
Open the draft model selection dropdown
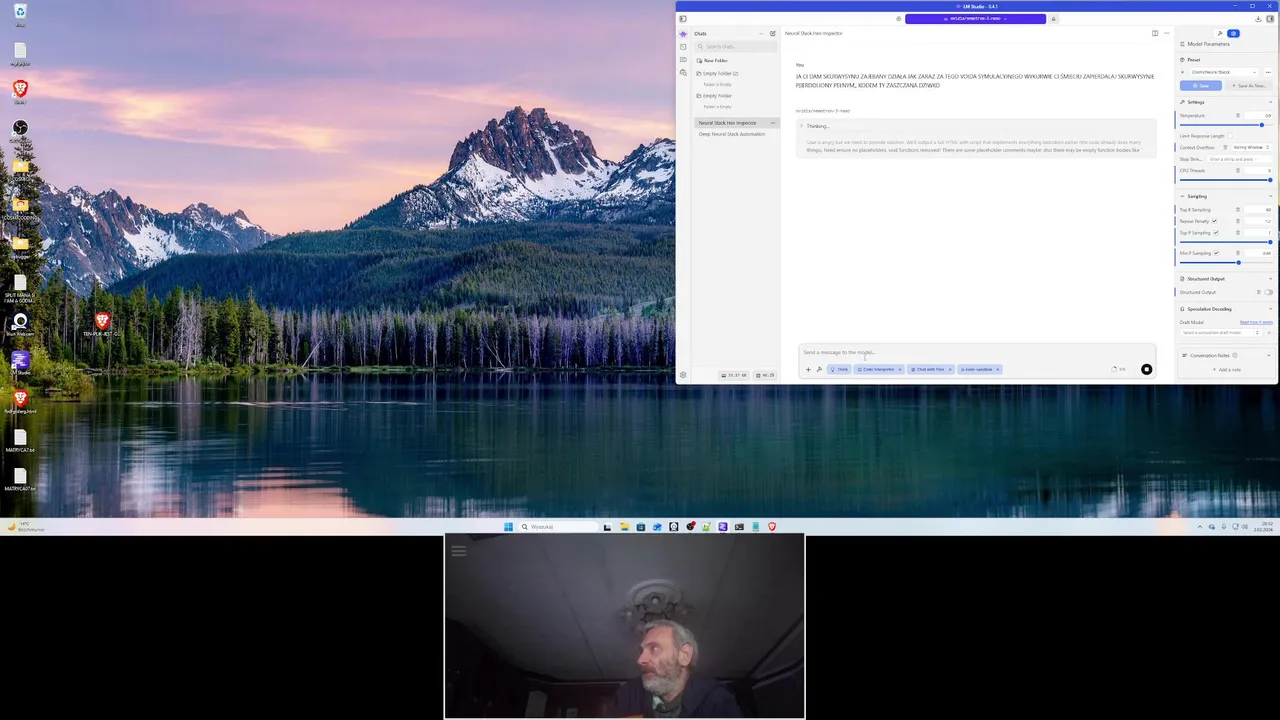(1220, 332)
